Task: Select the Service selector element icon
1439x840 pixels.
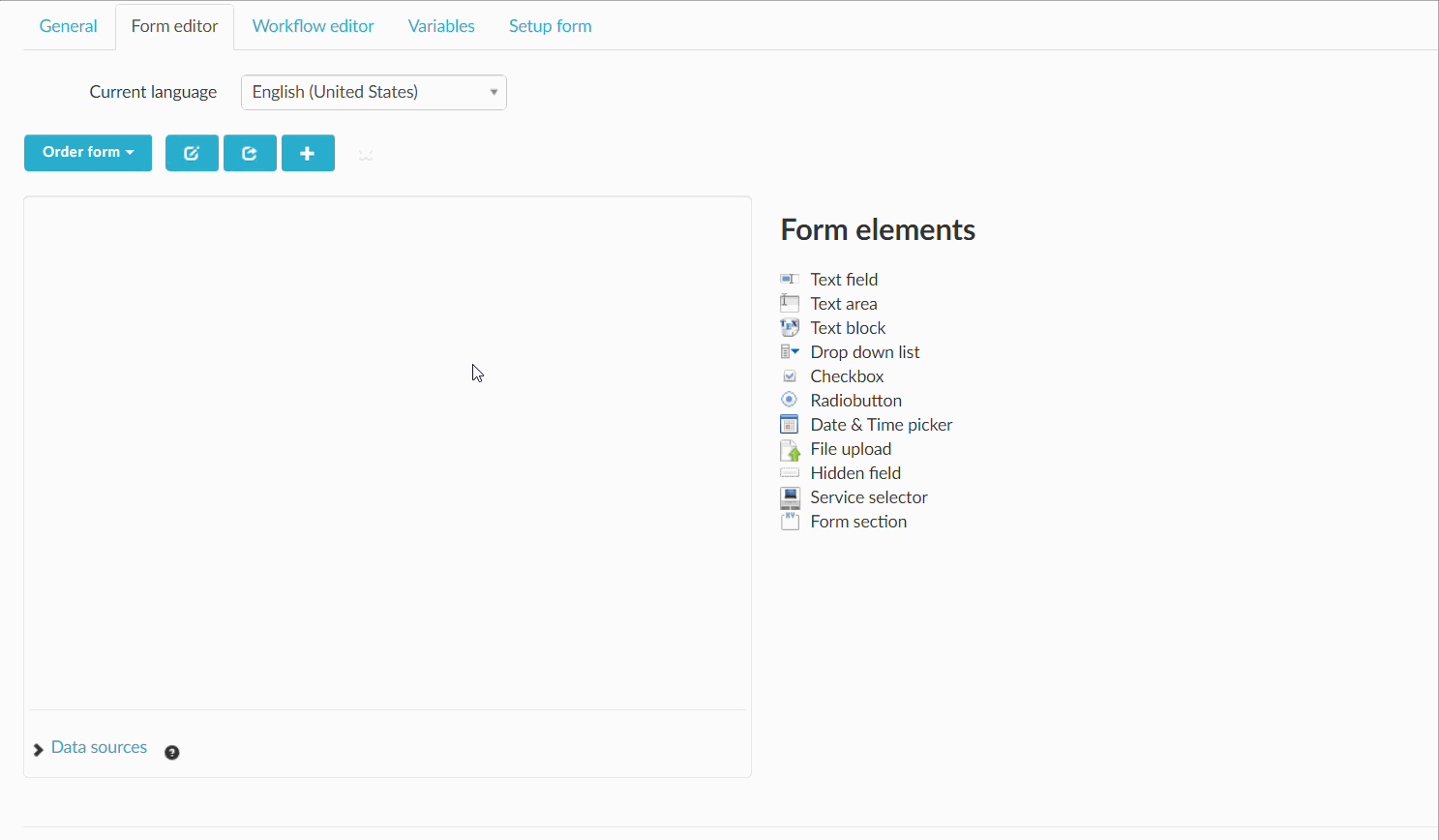Action: coord(790,497)
